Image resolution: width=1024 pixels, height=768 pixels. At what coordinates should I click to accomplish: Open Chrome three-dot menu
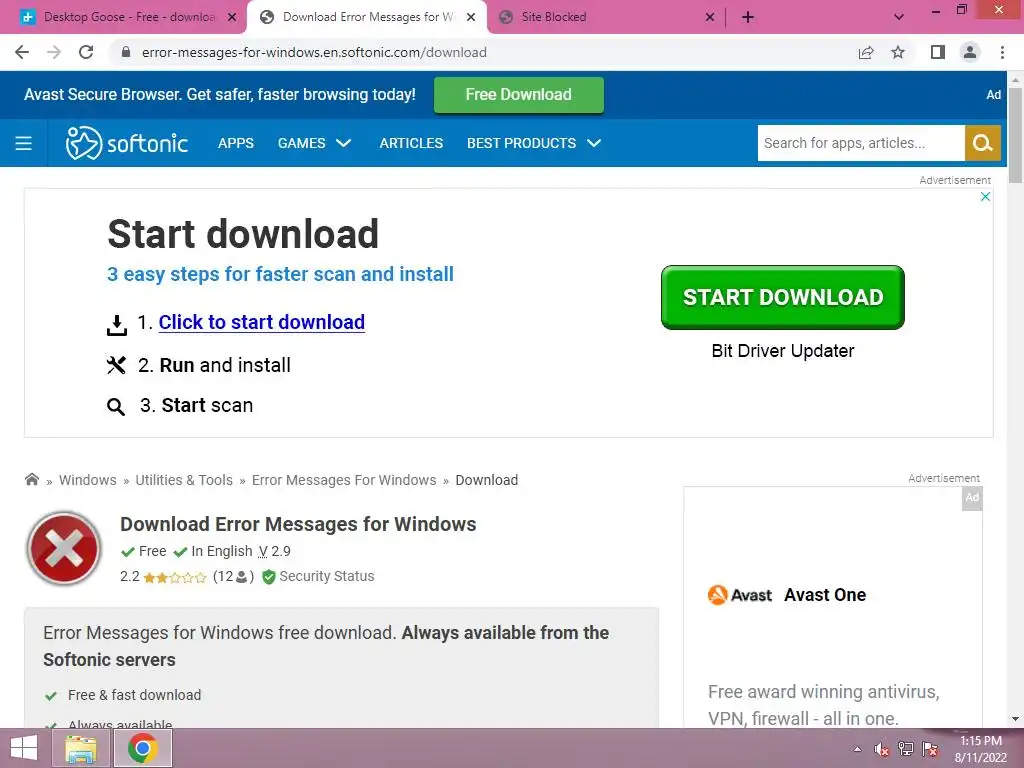coord(1002,52)
